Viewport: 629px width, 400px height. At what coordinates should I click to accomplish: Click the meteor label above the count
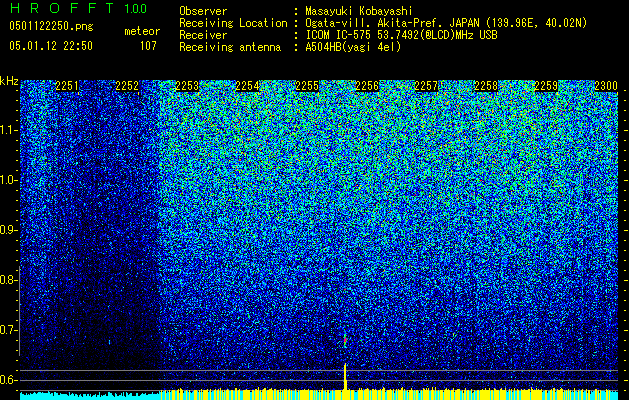142,31
